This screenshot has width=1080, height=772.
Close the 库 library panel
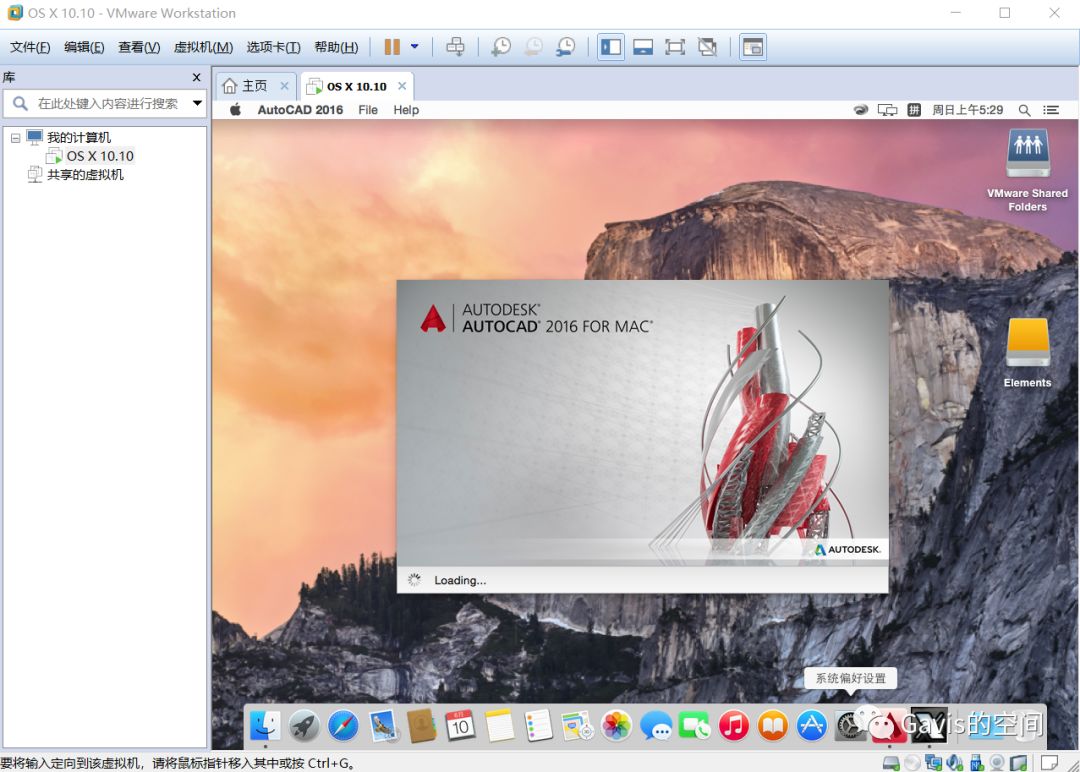pos(196,77)
